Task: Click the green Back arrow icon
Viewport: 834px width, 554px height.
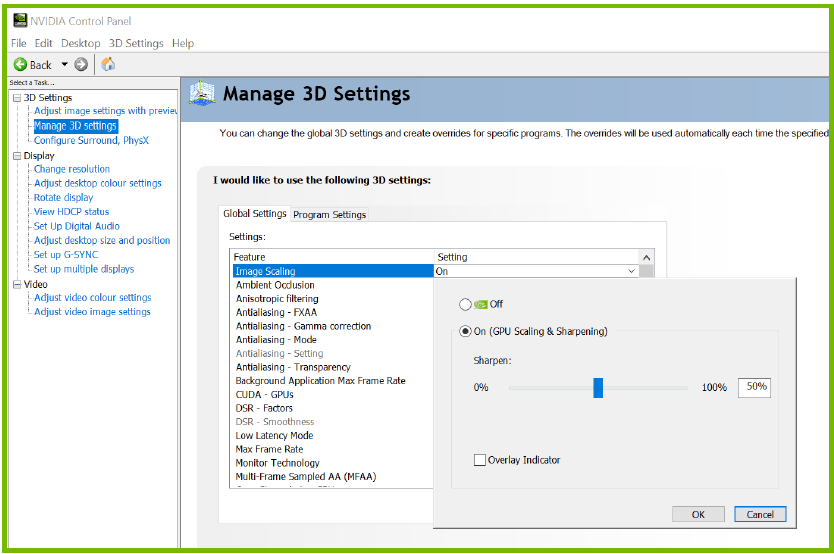Action: pyautogui.click(x=20, y=65)
